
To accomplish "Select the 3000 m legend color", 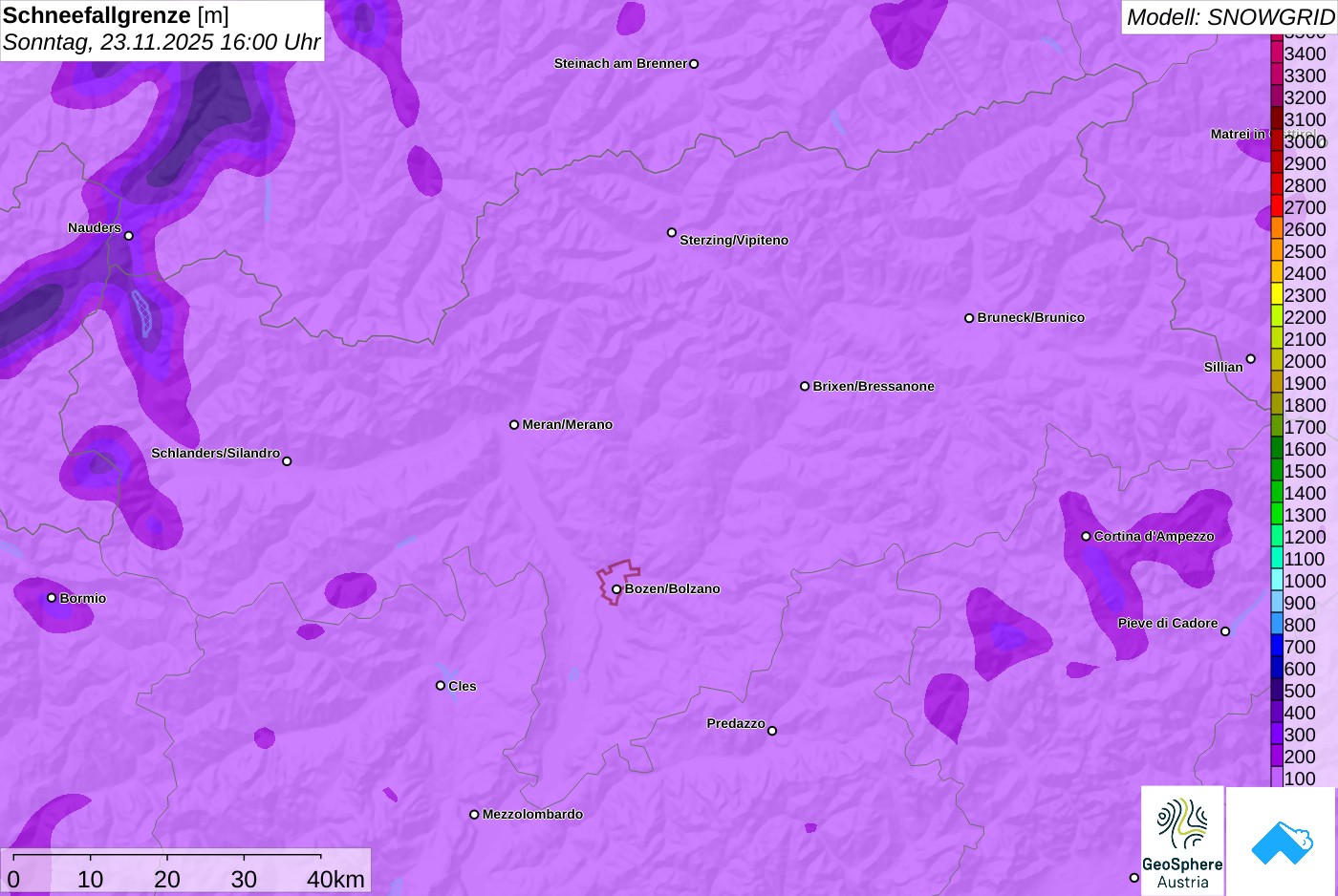I will [x=1277, y=139].
